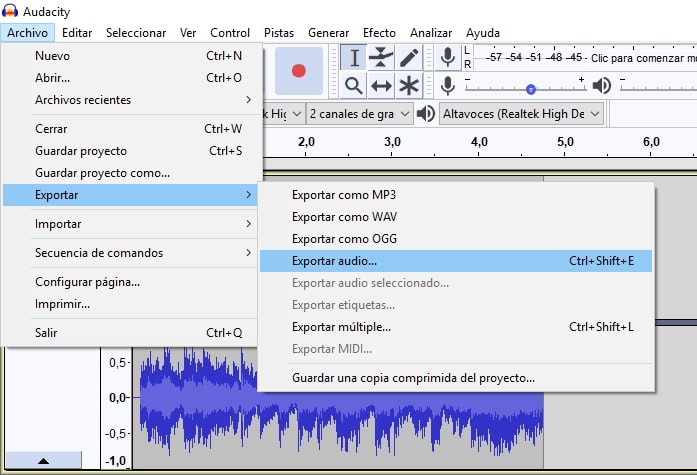The width and height of the screenshot is (697, 475).
Task: Open the Editar menu
Action: click(77, 33)
